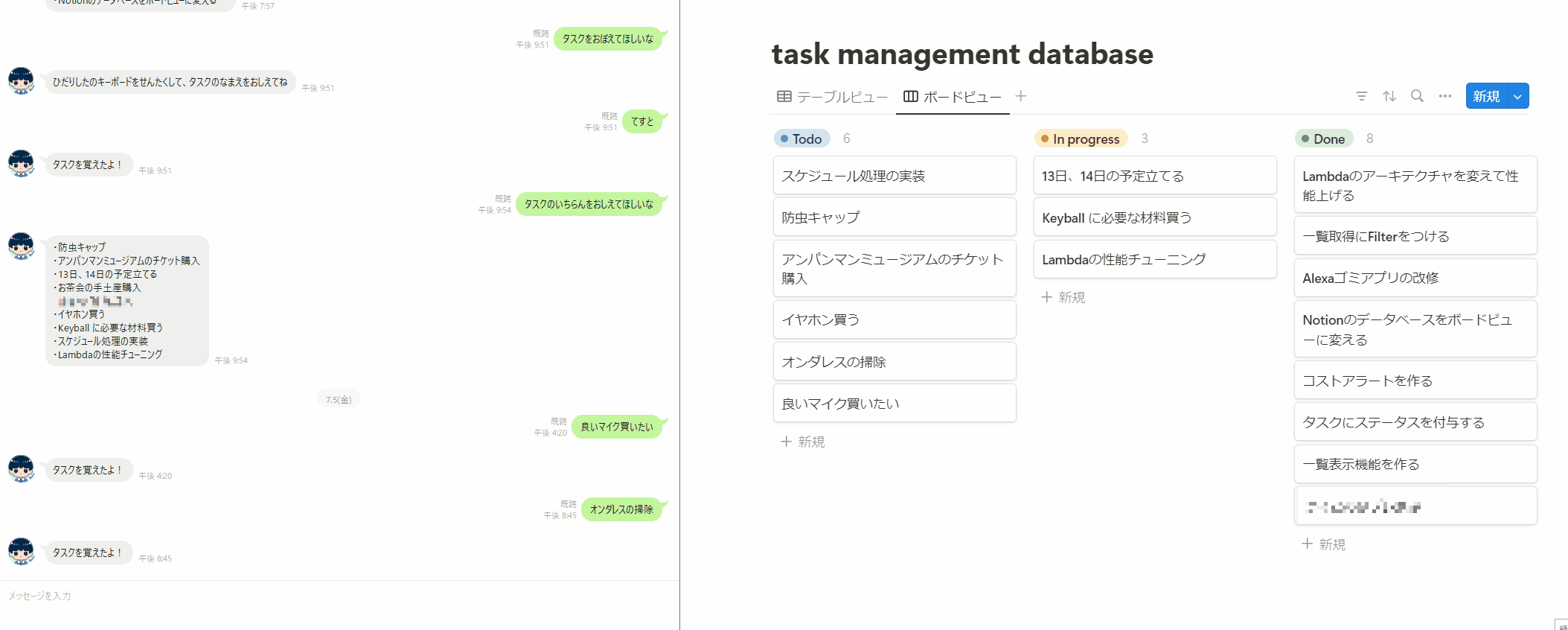Switch to テーブルビュー tab

(833, 97)
